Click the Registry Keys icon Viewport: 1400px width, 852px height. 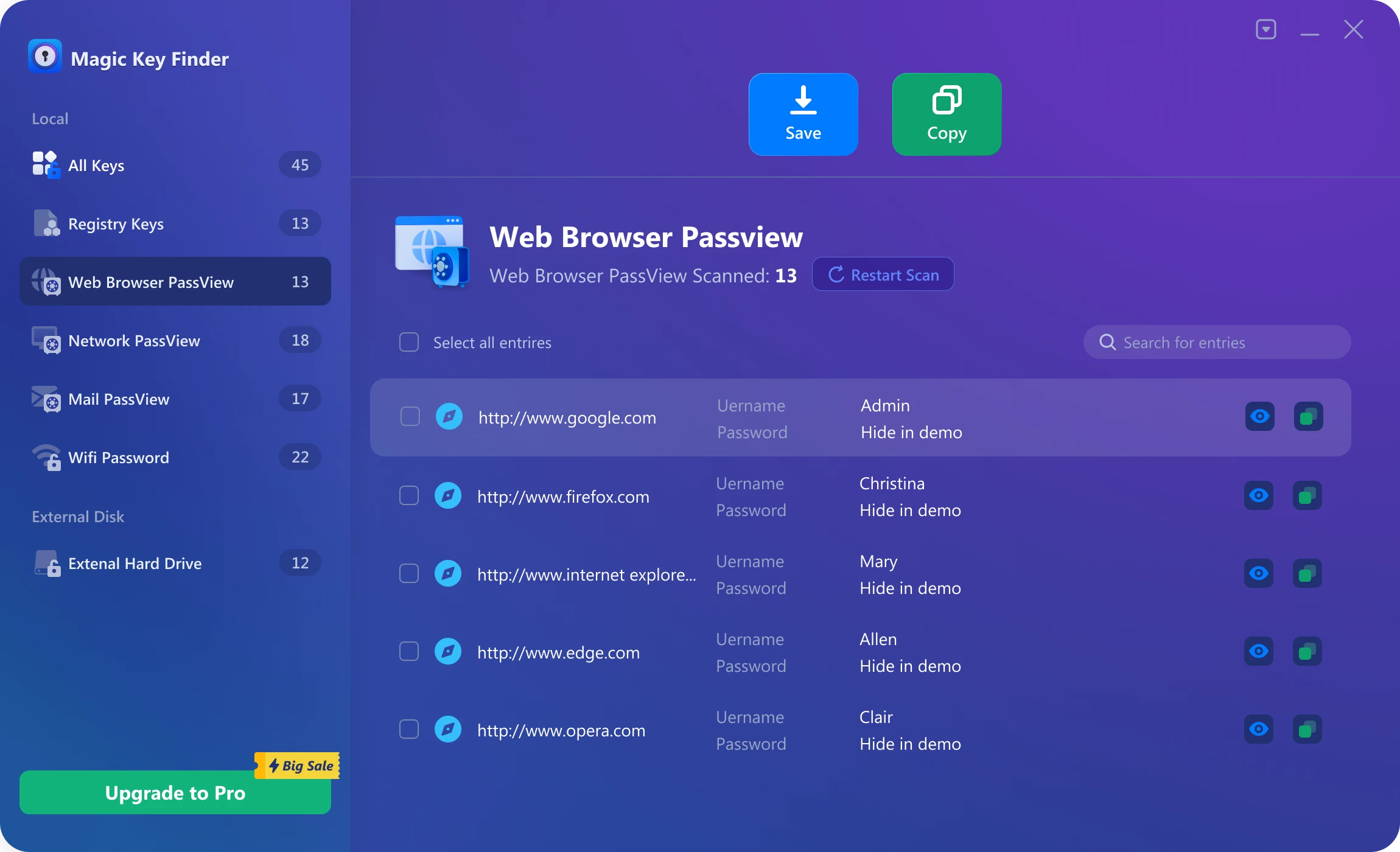point(47,223)
